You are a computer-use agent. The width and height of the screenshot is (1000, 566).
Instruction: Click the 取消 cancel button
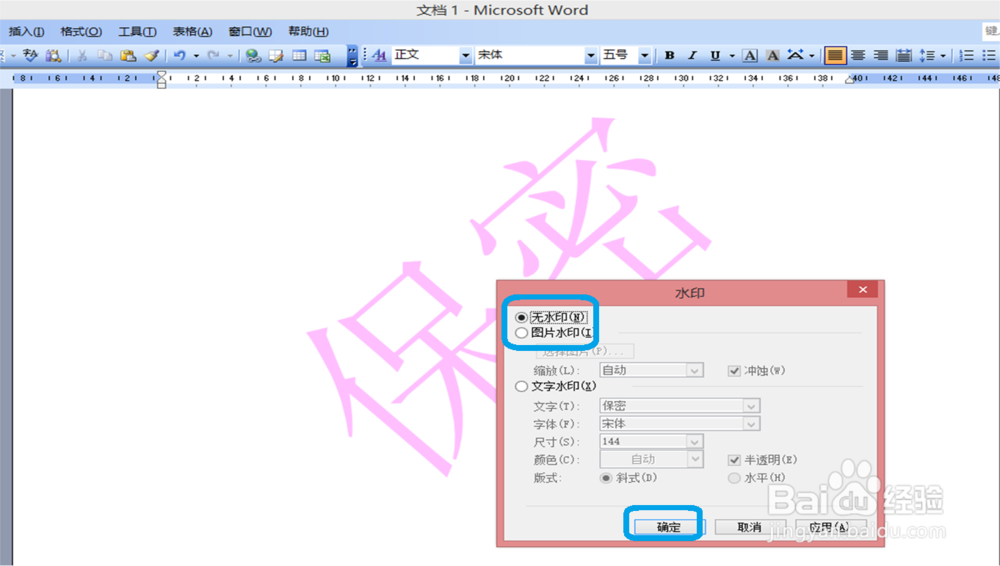coord(749,527)
